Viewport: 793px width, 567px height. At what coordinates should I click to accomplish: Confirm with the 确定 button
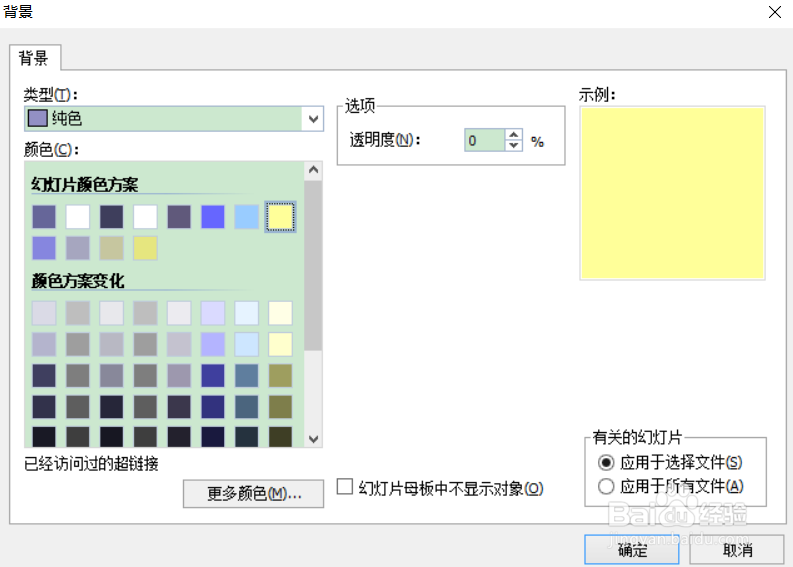[632, 549]
